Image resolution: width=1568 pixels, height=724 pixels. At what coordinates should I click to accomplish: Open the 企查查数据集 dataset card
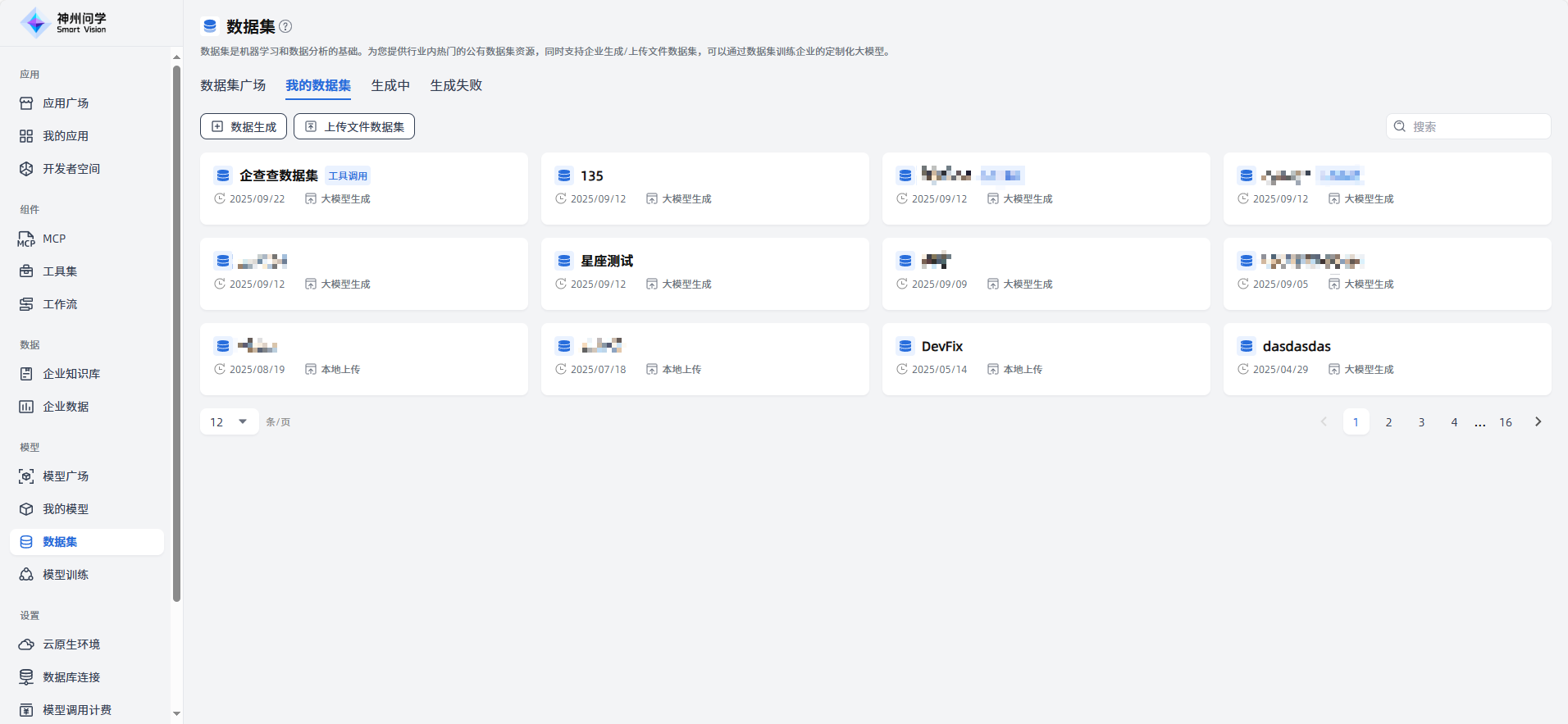pos(279,175)
